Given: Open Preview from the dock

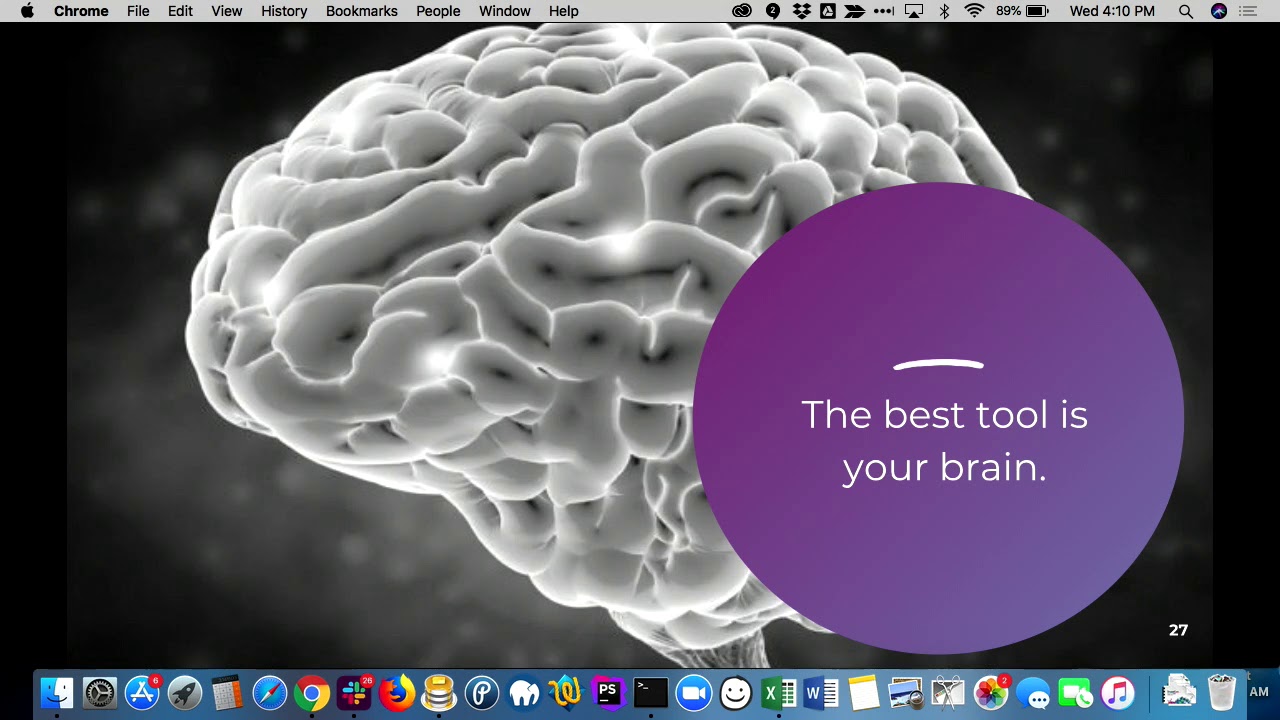Looking at the screenshot, I should [x=906, y=692].
